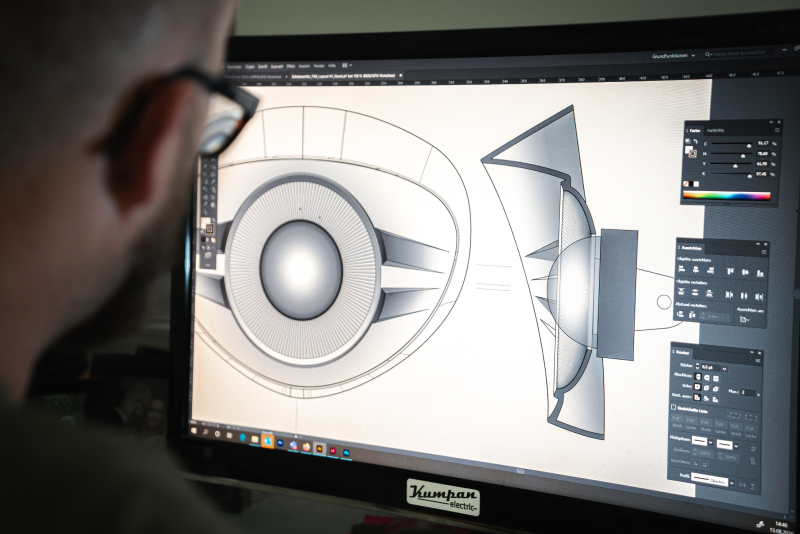800x534 pixels.
Task: Open the Ausrichten panel options menu
Action: [x=764, y=252]
